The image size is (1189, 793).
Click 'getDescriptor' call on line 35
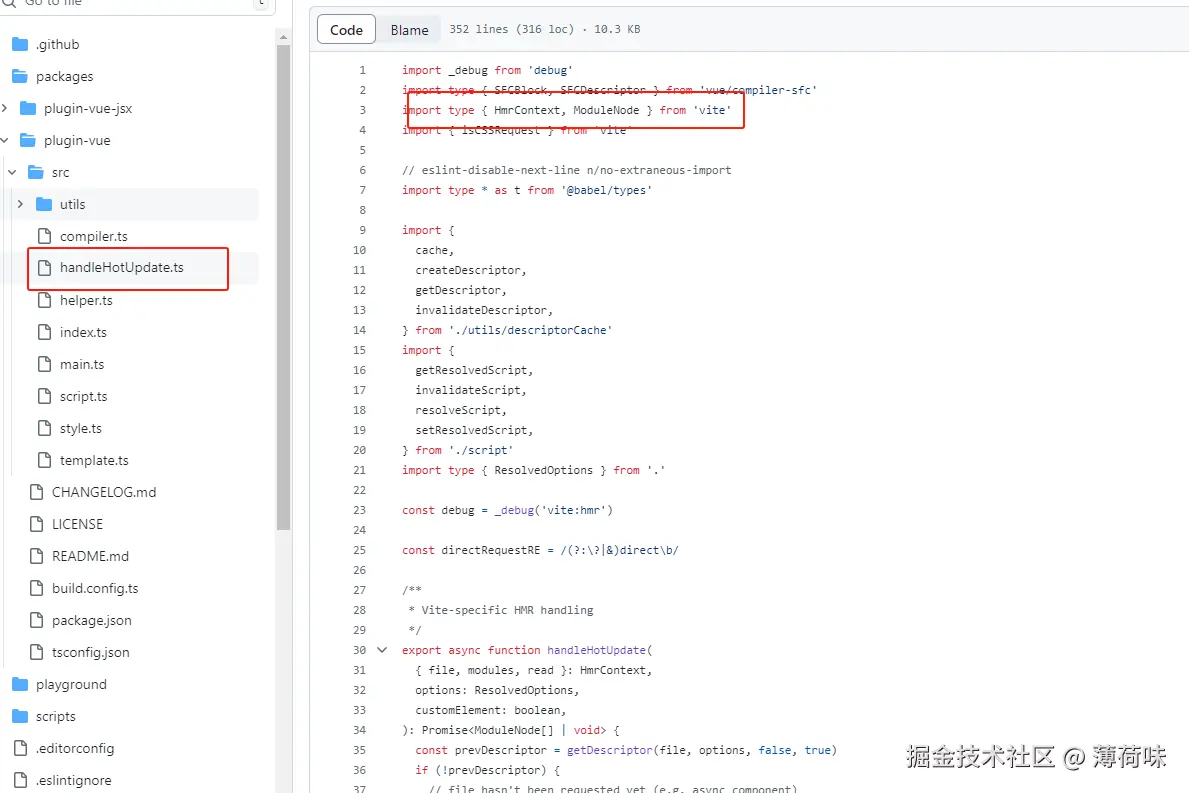click(610, 750)
